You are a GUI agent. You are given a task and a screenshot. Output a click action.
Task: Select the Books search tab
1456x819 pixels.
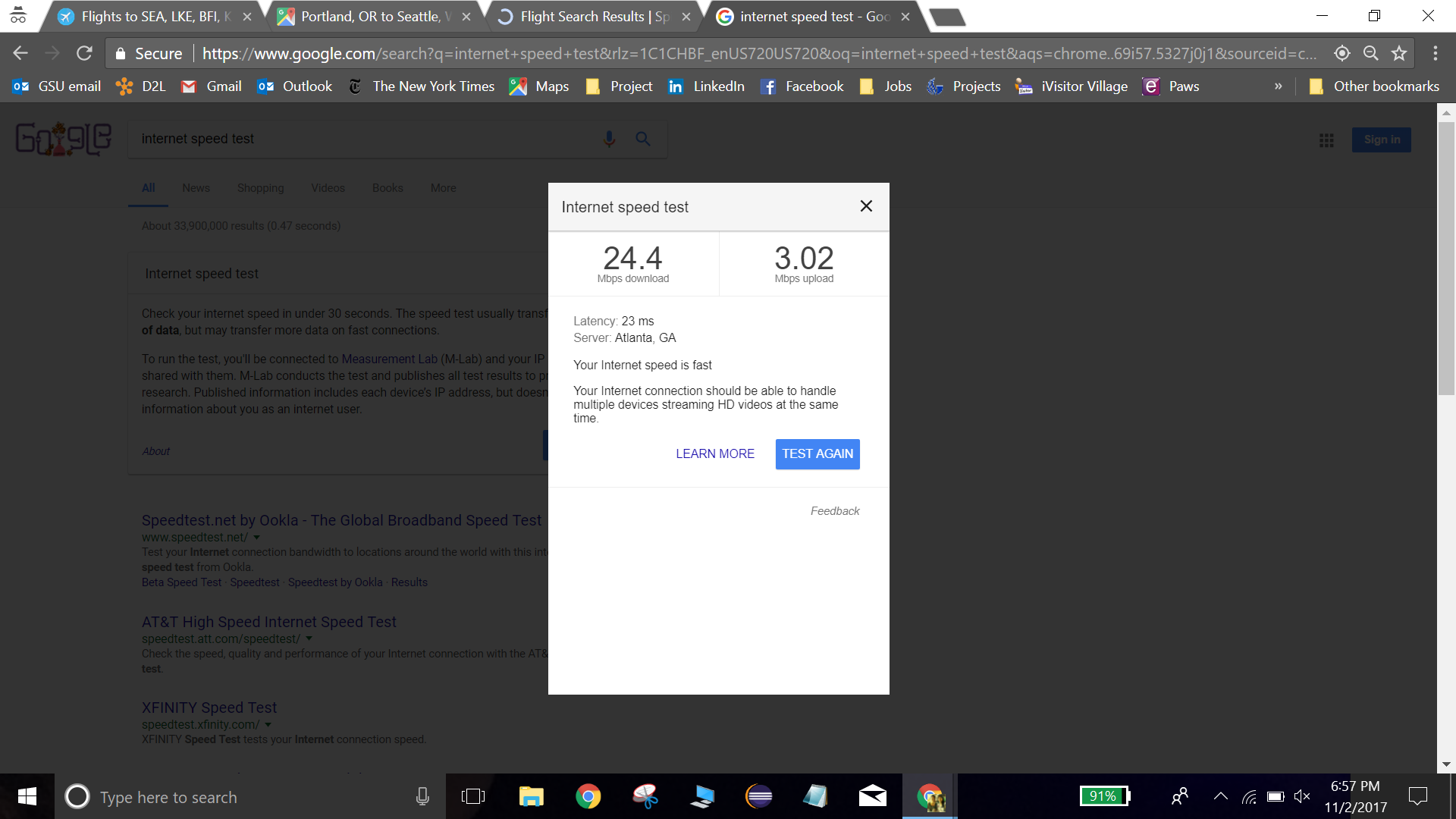click(x=388, y=188)
